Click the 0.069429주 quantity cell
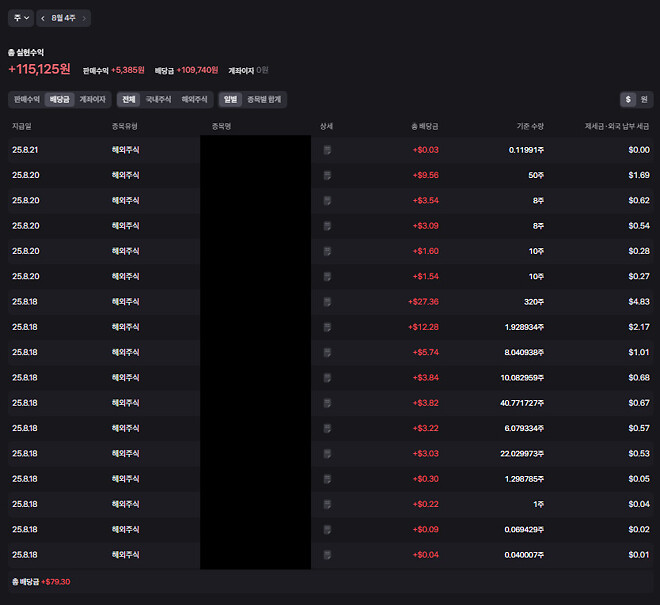The height and width of the screenshot is (605, 660). [524, 529]
